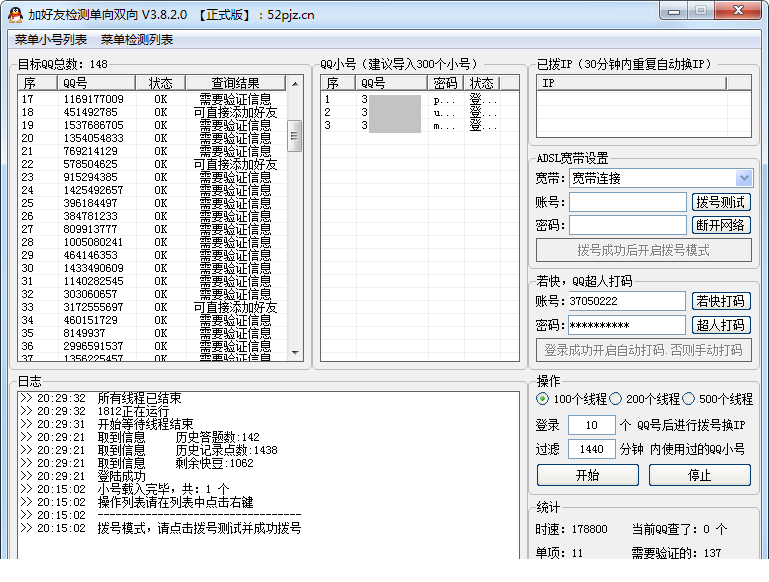This screenshot has height=582, width=769.
Task: Select the 200个线程 radio button
Action: click(x=615, y=399)
